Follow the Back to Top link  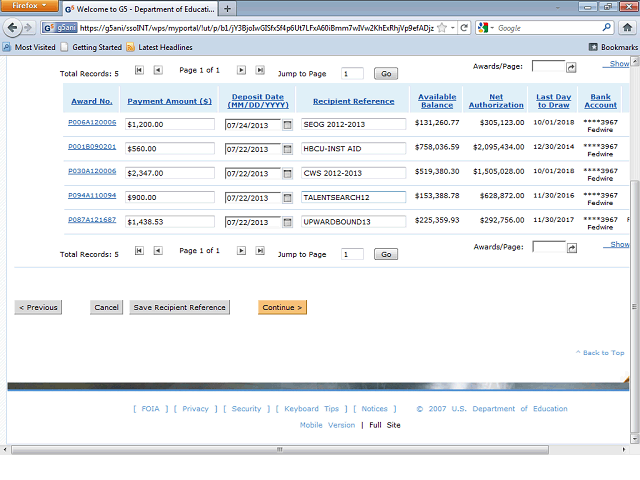(x=600, y=353)
